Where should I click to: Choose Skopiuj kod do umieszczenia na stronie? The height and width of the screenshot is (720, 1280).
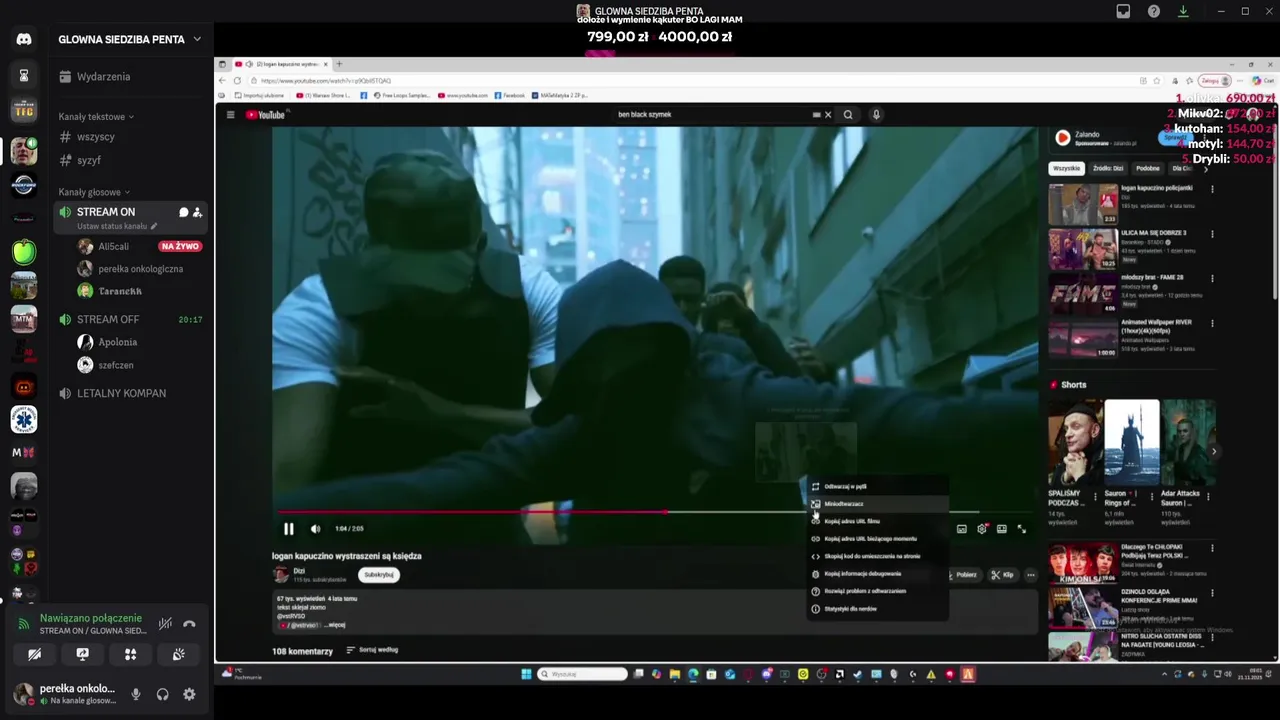(877, 556)
